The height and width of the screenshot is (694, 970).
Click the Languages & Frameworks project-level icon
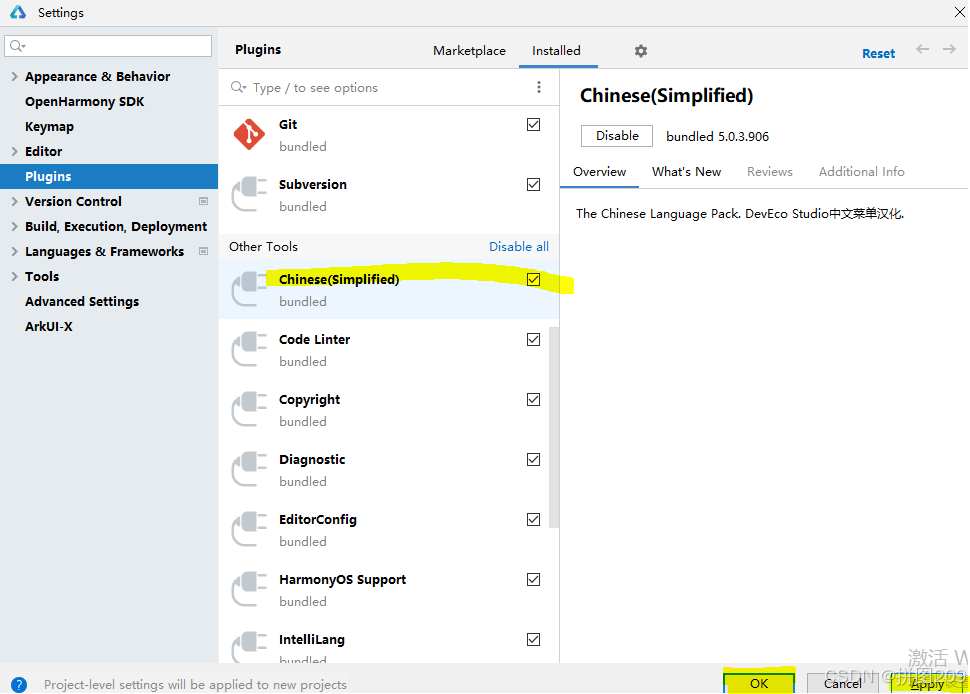[204, 251]
